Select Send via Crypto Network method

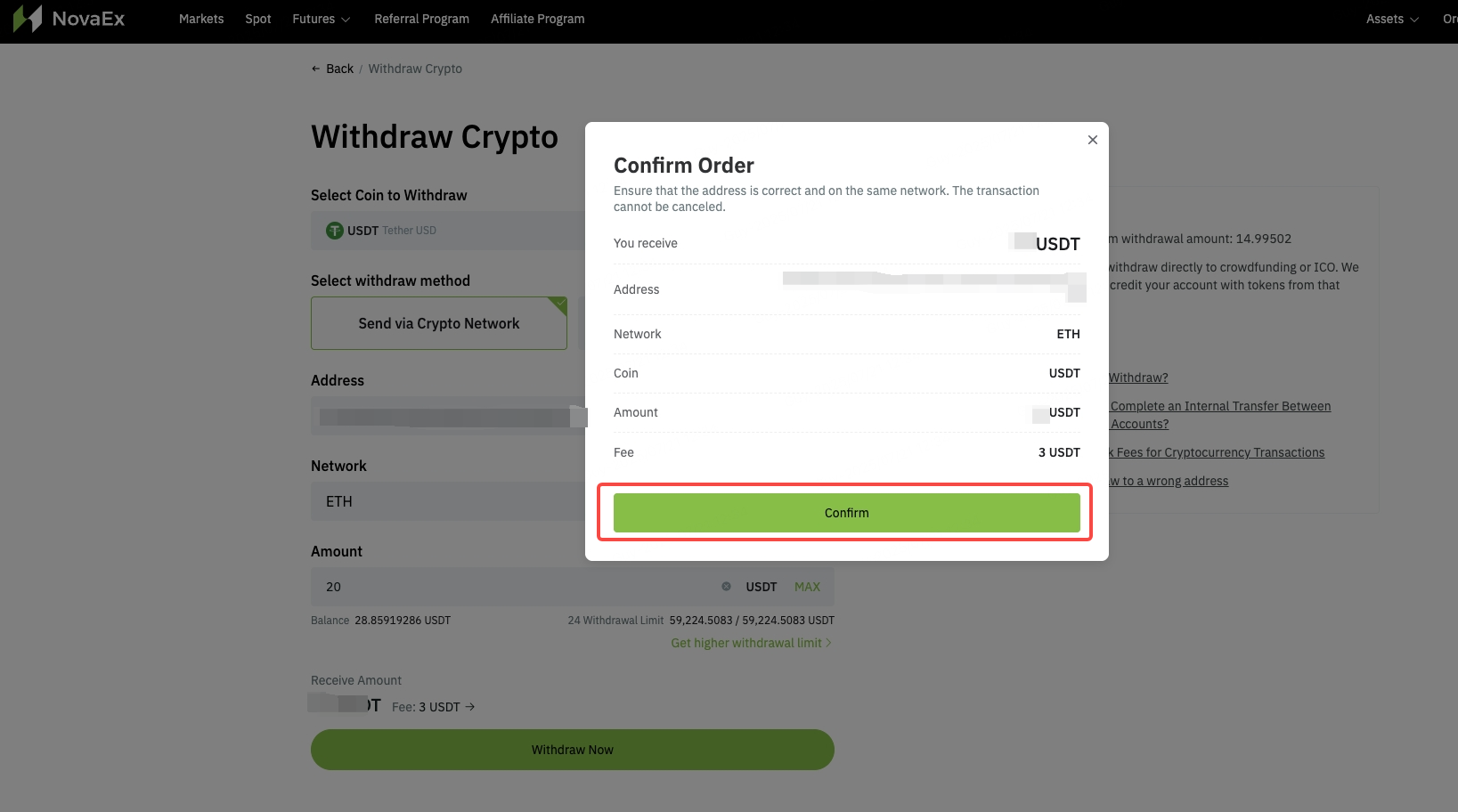(x=438, y=322)
